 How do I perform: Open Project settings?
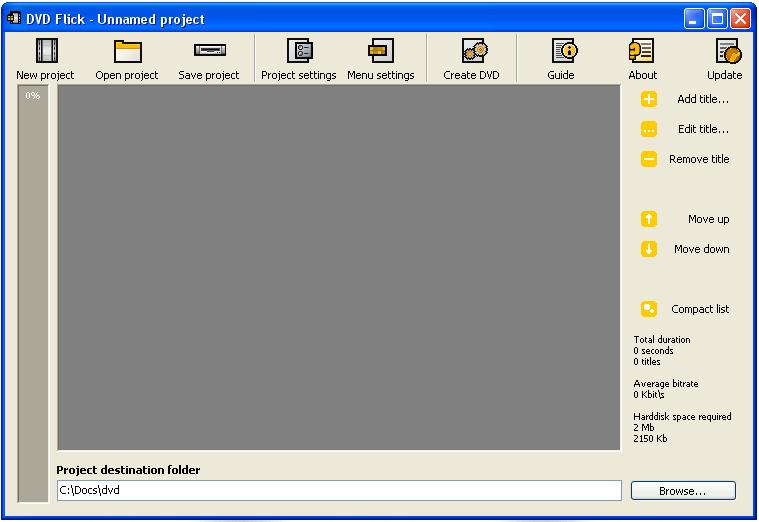(x=299, y=59)
